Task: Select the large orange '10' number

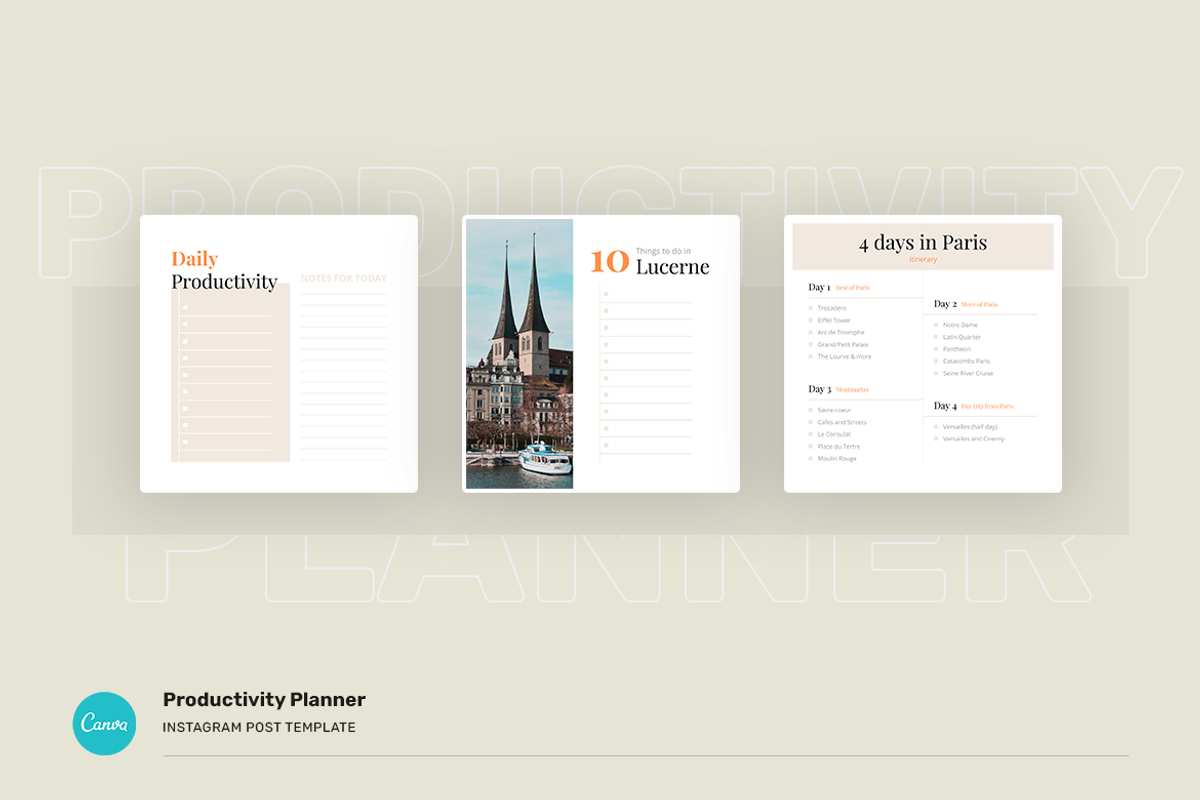Action: [x=610, y=262]
